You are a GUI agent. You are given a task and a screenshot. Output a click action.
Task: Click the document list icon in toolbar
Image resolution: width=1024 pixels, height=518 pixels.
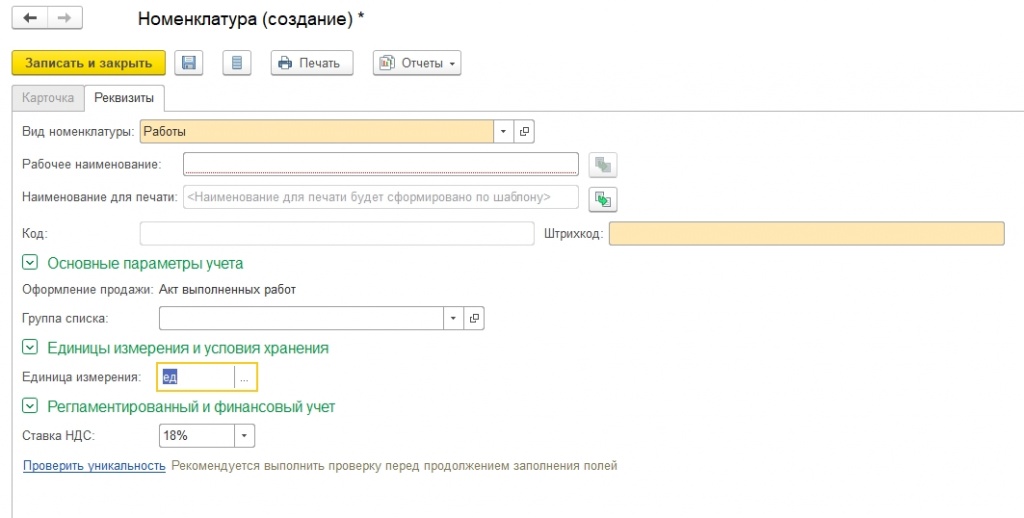pyautogui.click(x=236, y=63)
